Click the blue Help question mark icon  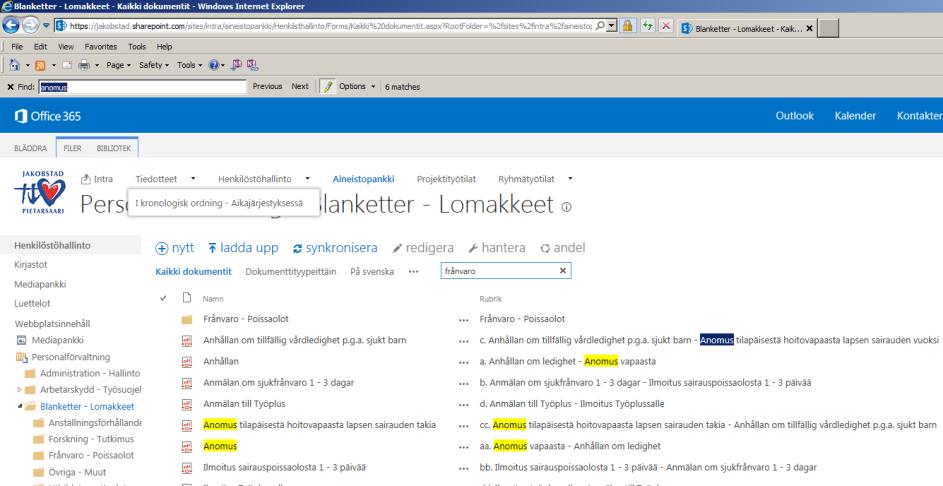click(x=213, y=65)
